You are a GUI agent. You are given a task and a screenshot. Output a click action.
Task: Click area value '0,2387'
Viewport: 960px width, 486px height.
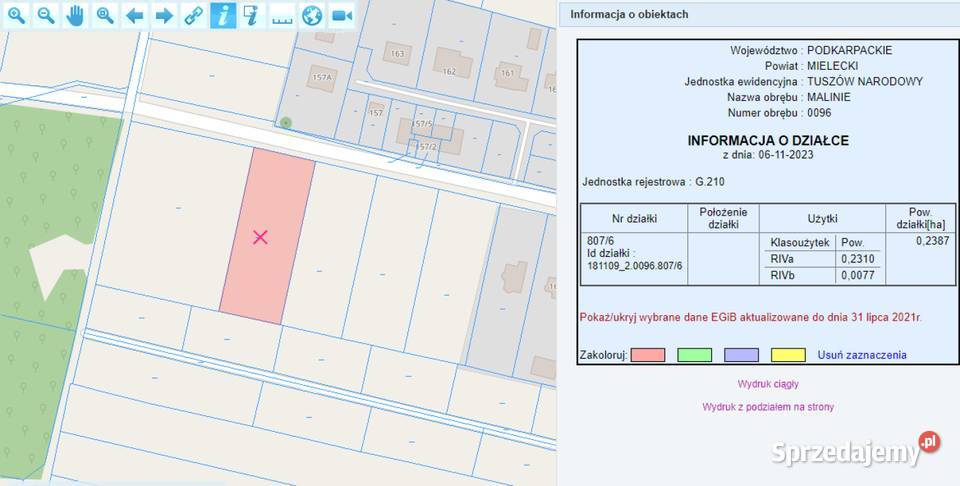[x=932, y=241]
